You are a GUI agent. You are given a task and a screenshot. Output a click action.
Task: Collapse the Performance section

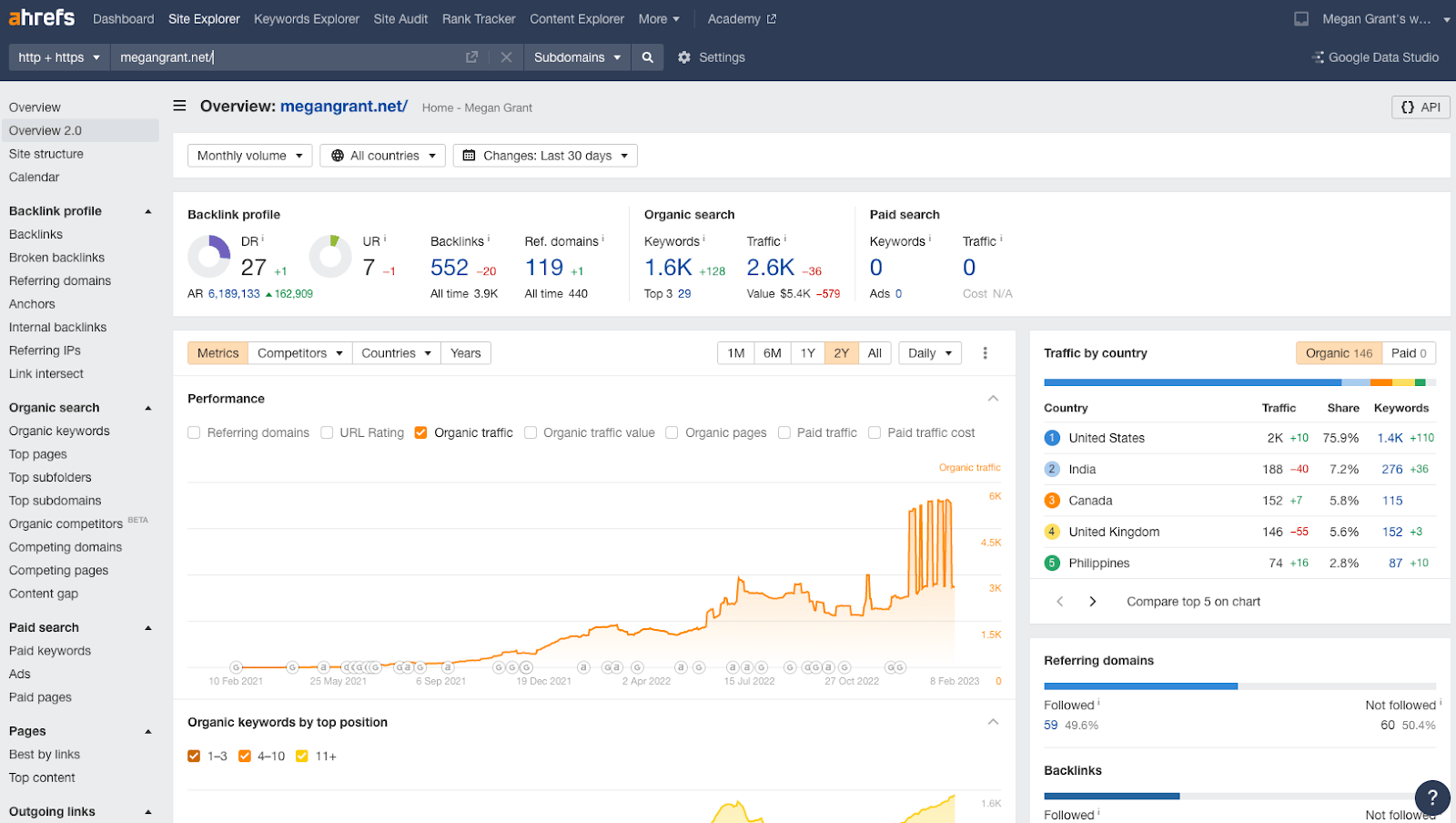point(993,399)
